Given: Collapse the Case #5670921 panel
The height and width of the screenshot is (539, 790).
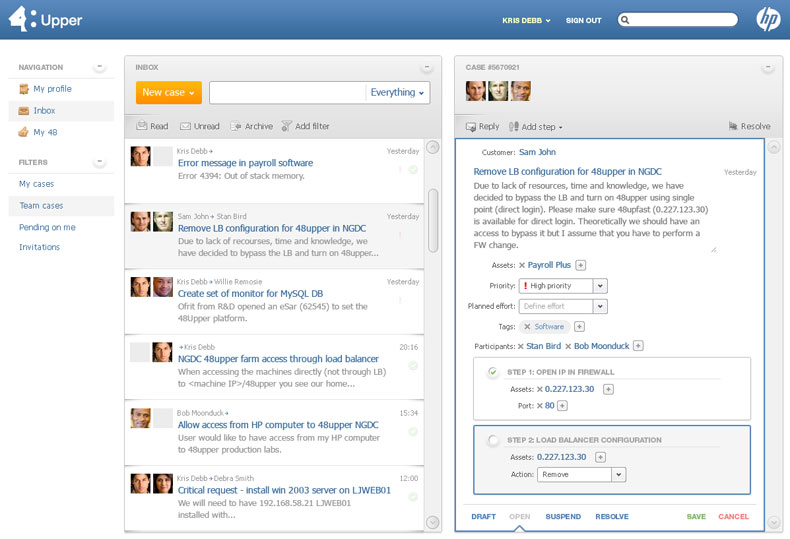Looking at the screenshot, I should 768,67.
